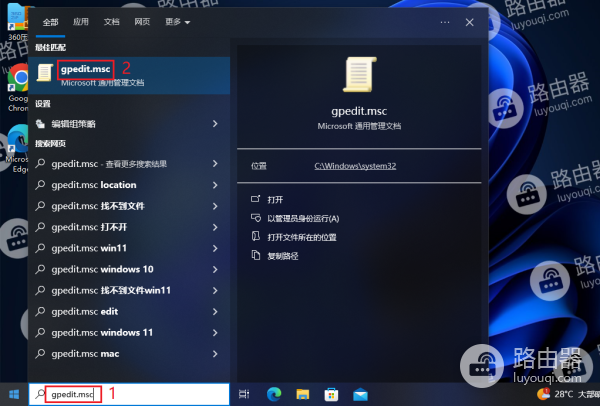The height and width of the screenshot is (406, 600).
Task: Click the taskbar search box containing gpedit.msc
Action: [x=129, y=394]
